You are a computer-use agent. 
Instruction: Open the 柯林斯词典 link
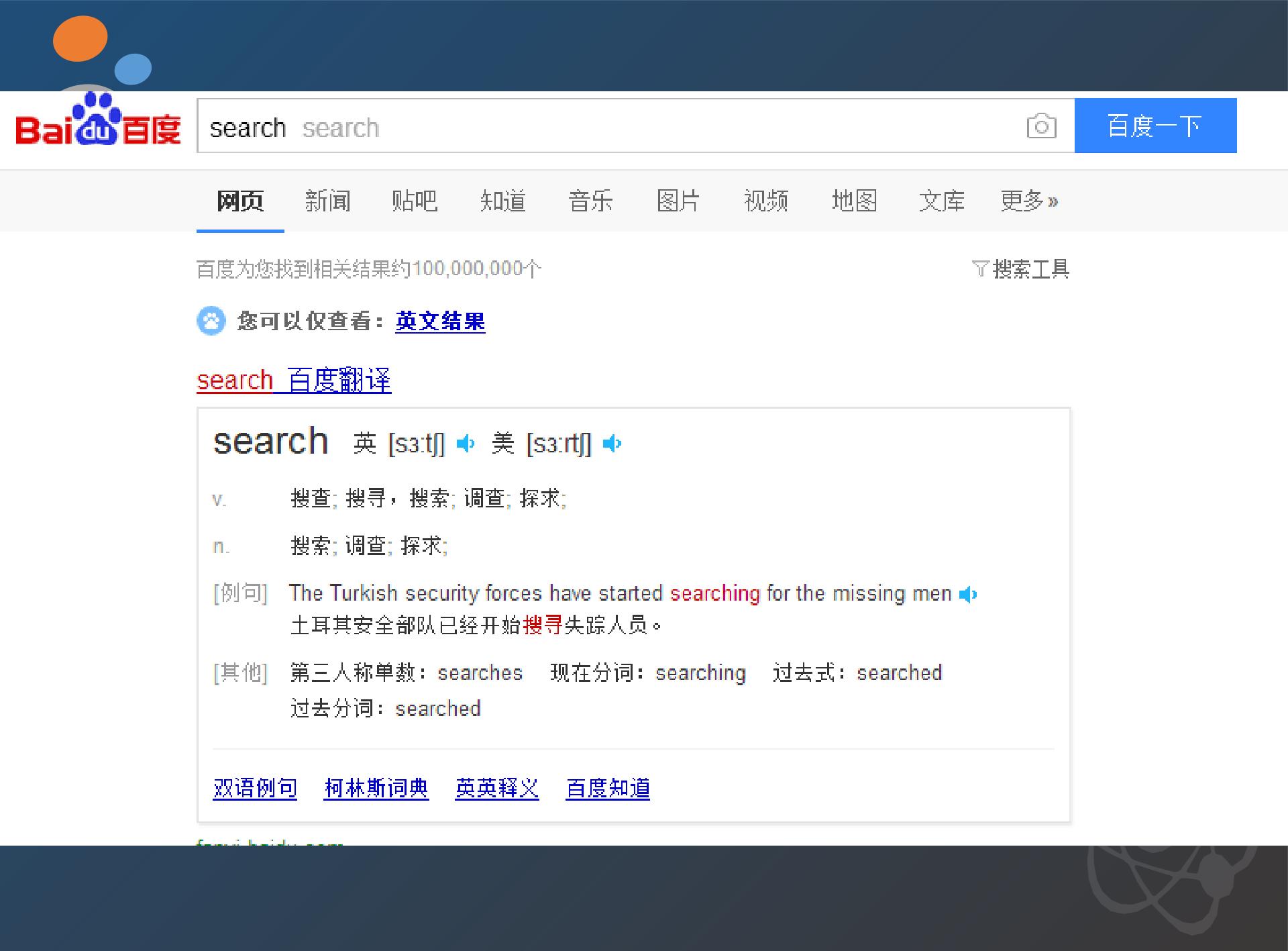tap(376, 788)
